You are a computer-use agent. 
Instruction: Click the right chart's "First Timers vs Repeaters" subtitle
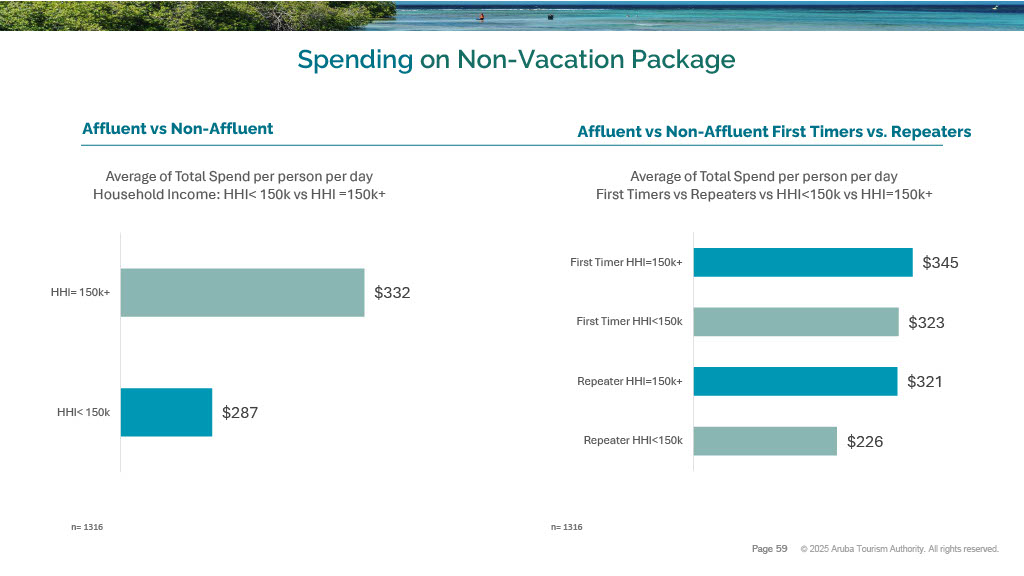click(x=764, y=194)
